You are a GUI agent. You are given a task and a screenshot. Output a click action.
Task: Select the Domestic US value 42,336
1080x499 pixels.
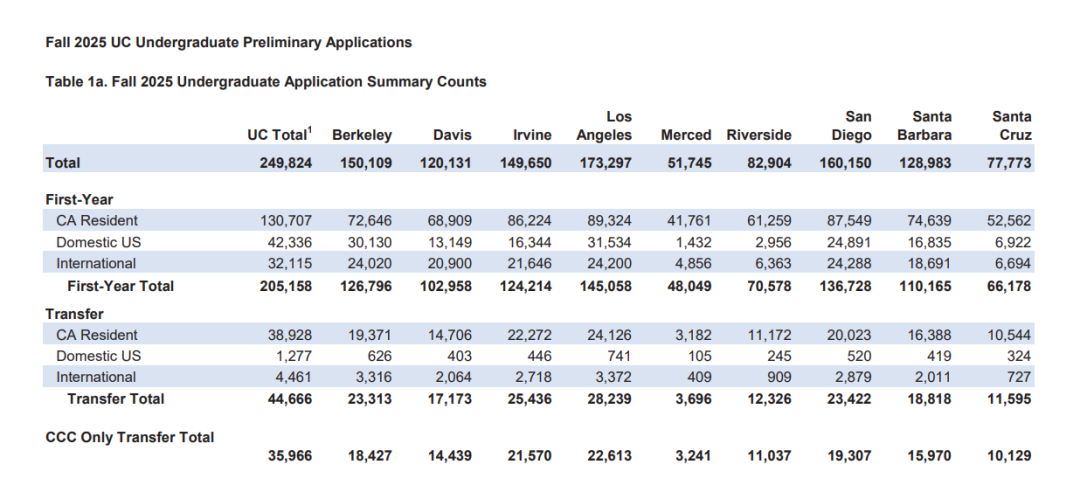[x=287, y=243]
